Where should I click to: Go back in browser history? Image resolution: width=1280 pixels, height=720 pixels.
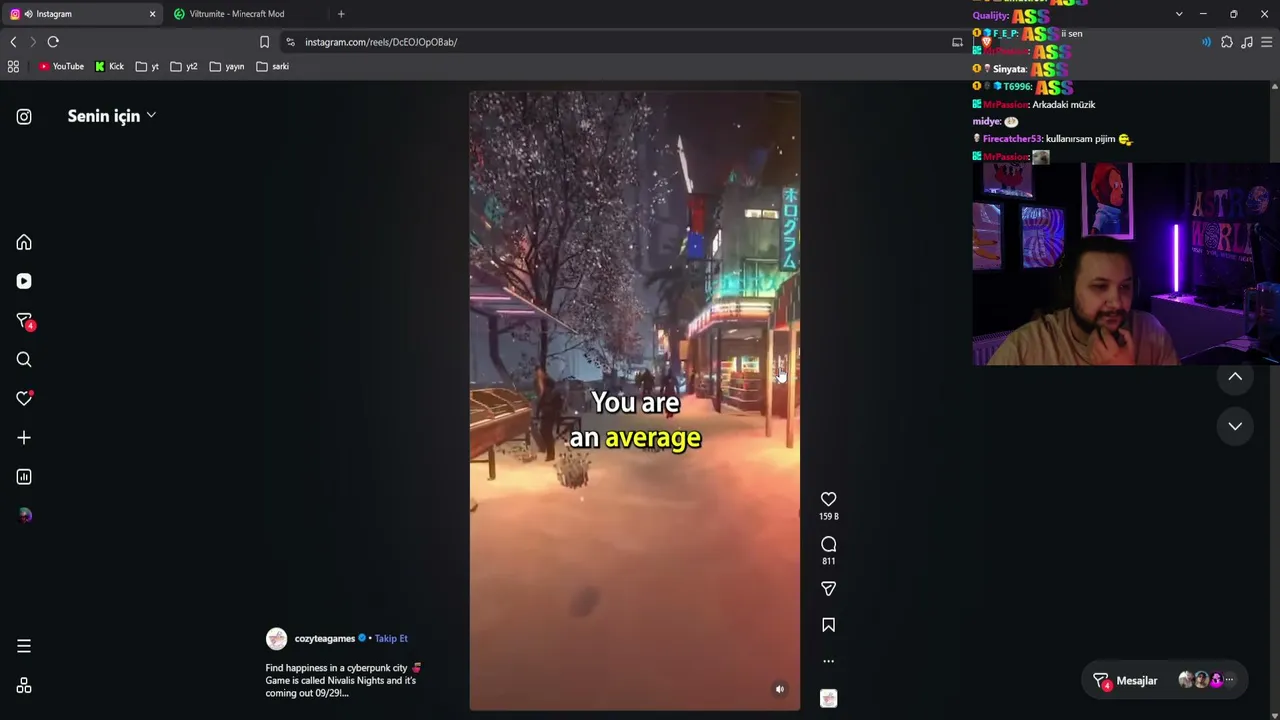click(x=13, y=42)
